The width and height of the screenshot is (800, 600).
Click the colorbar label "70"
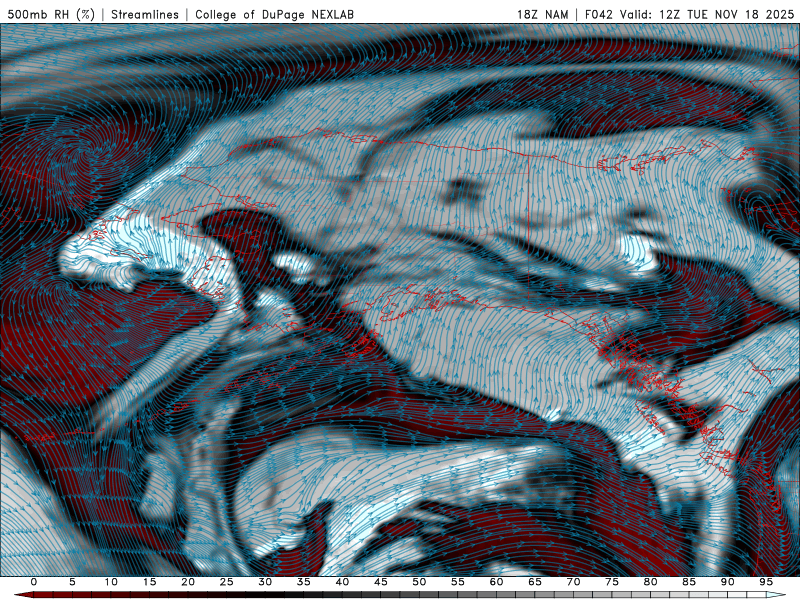[573, 582]
